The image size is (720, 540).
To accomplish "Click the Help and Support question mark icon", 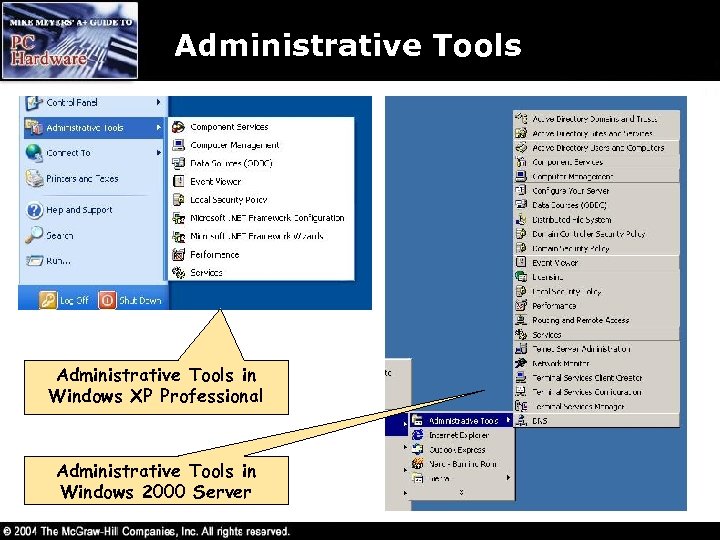I will (x=34, y=210).
